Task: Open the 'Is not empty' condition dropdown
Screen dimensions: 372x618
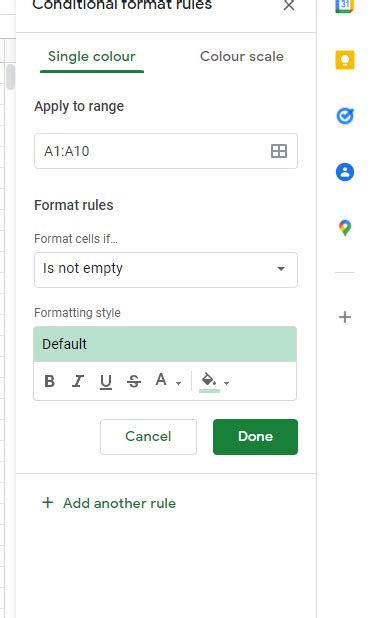Action: (x=166, y=270)
